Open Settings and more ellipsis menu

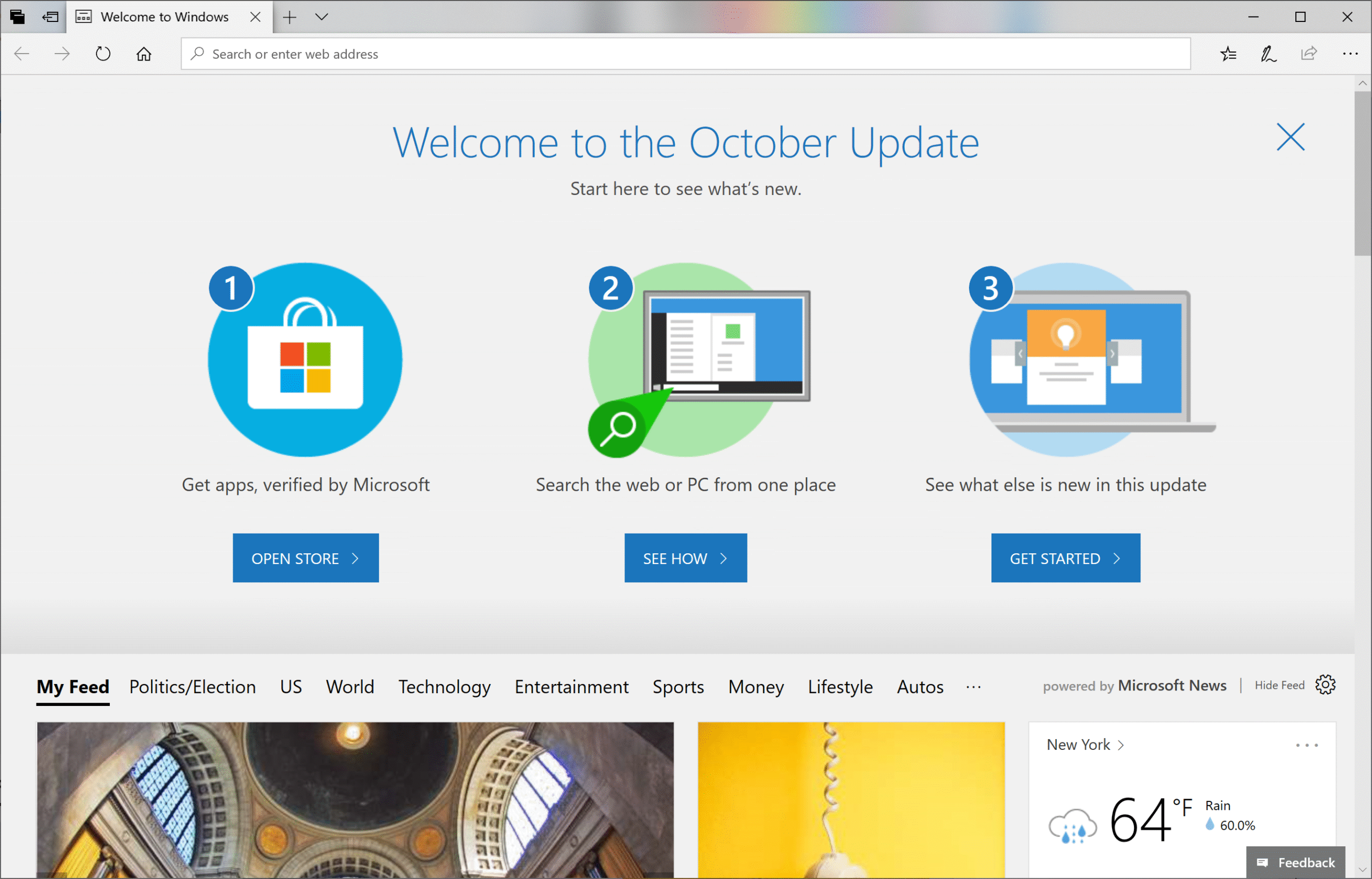tap(1349, 54)
